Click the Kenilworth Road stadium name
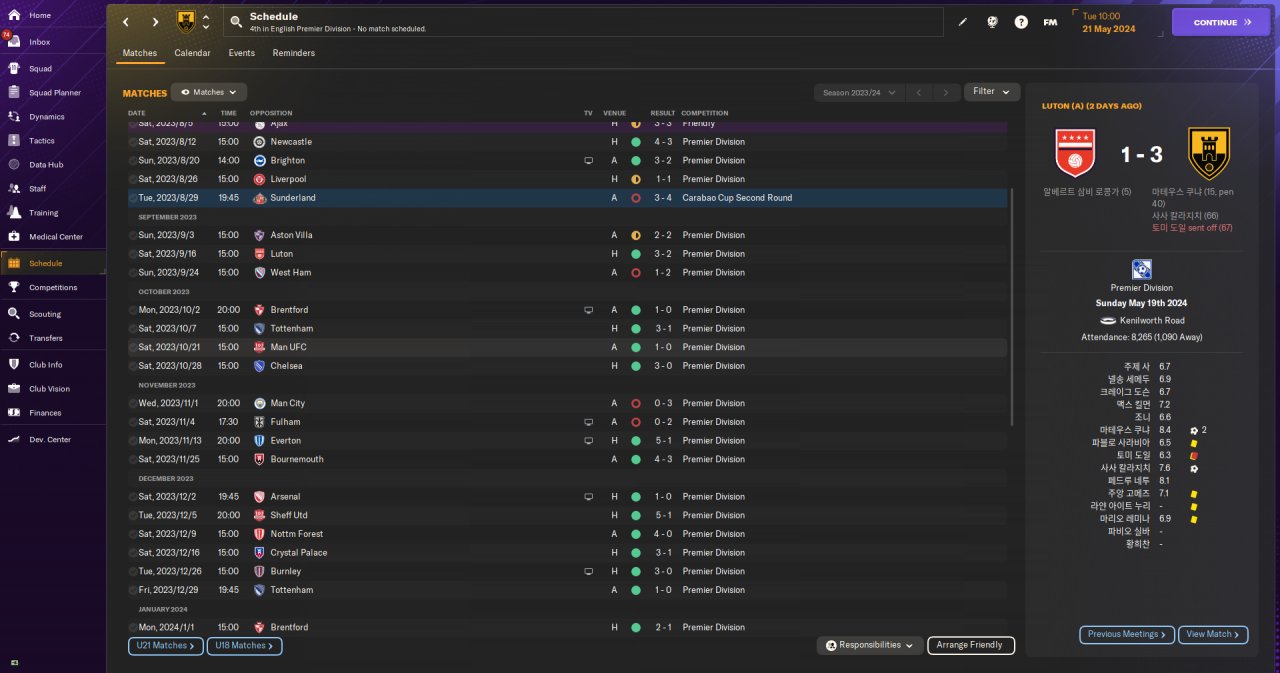Screen dimensions: 1280x673 pyautogui.click(x=1153, y=321)
